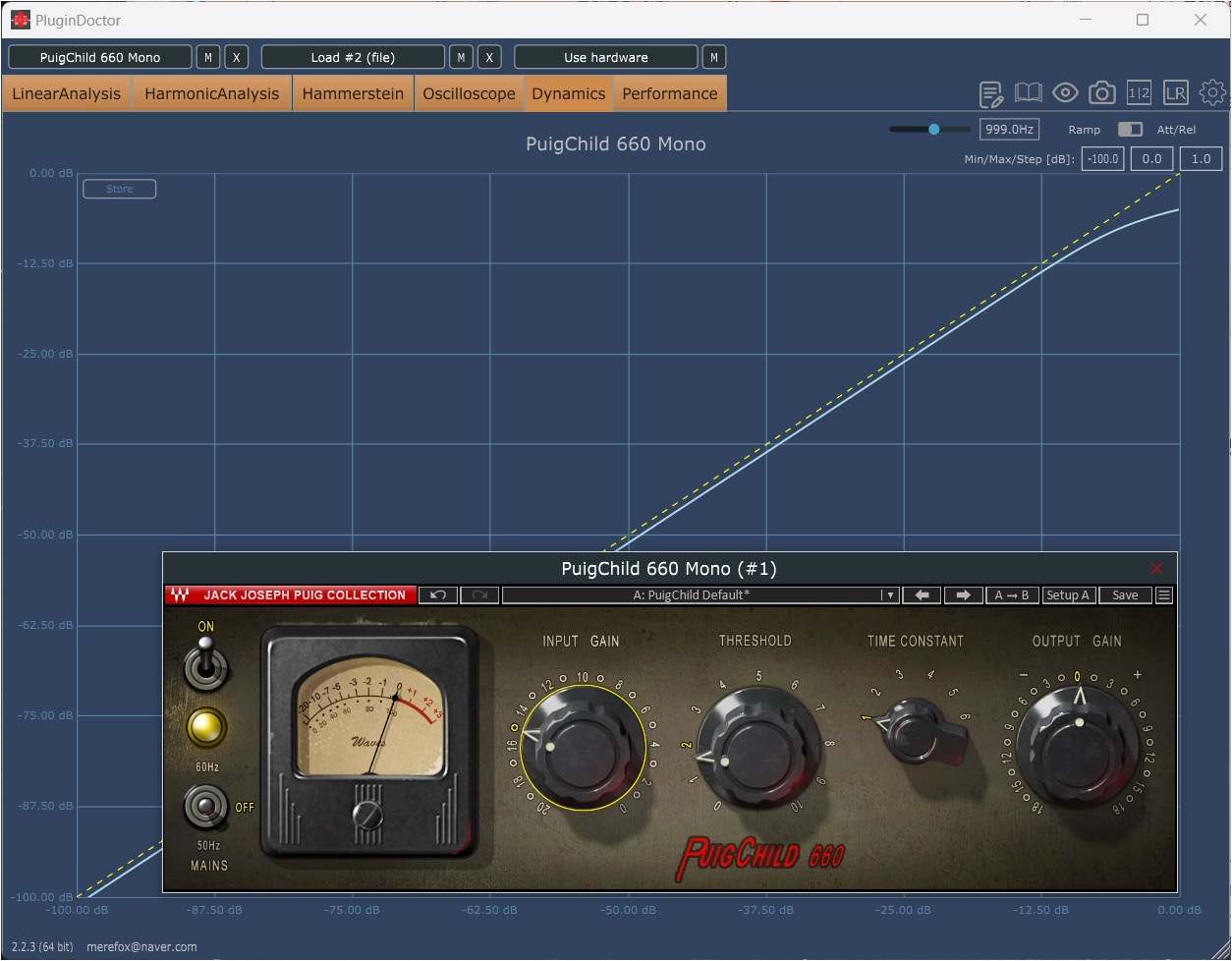The width and height of the screenshot is (1232, 961).
Task: Toggle the Ramp / Att/Rel switch
Action: 1130,130
